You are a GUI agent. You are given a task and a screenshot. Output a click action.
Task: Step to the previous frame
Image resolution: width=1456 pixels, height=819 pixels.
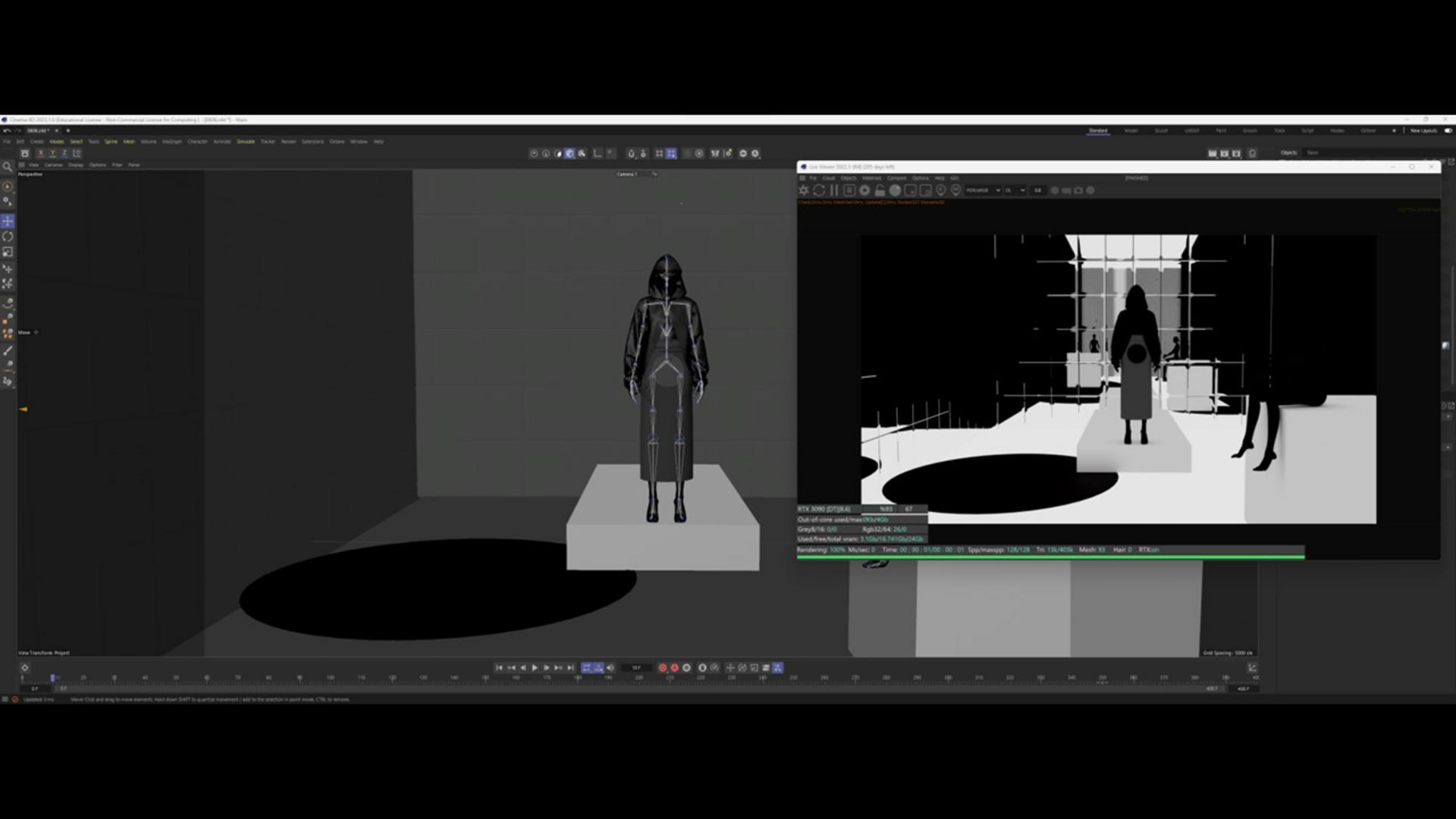pos(522,668)
